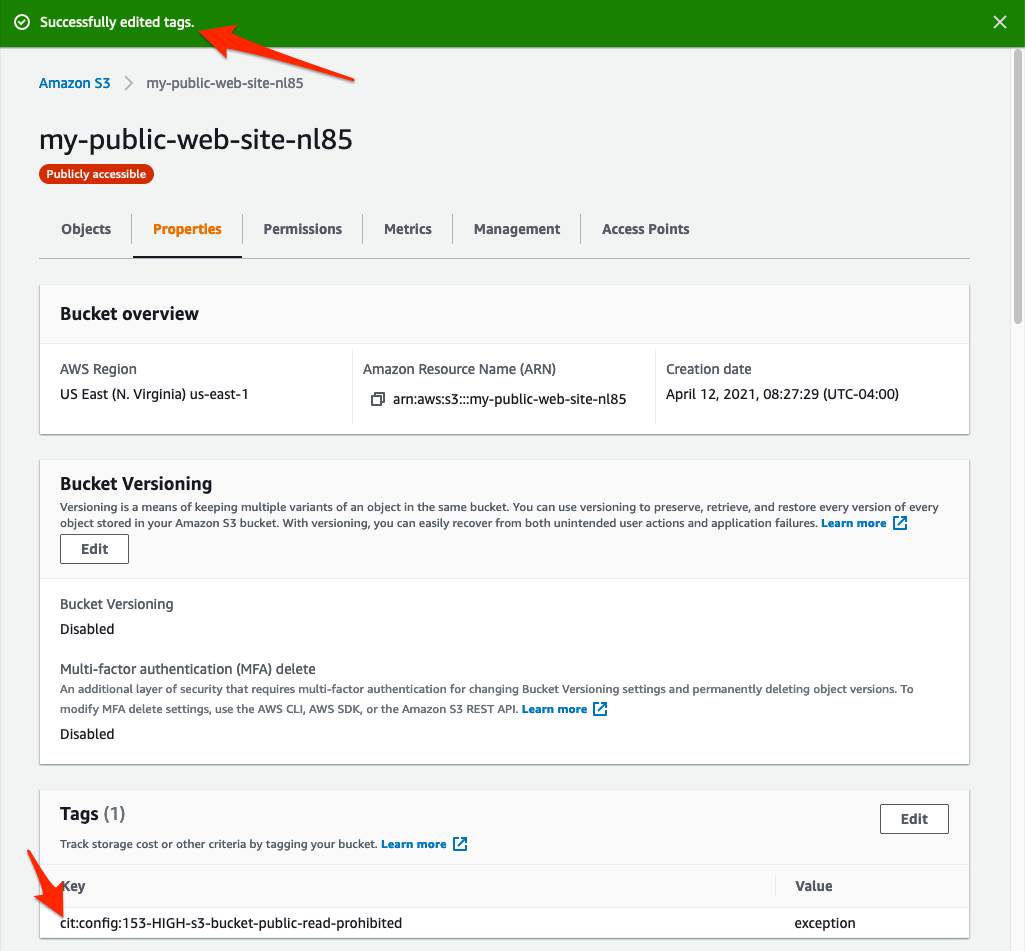Click the Multi-factor authentication (MFA) delete label

click(x=188, y=669)
